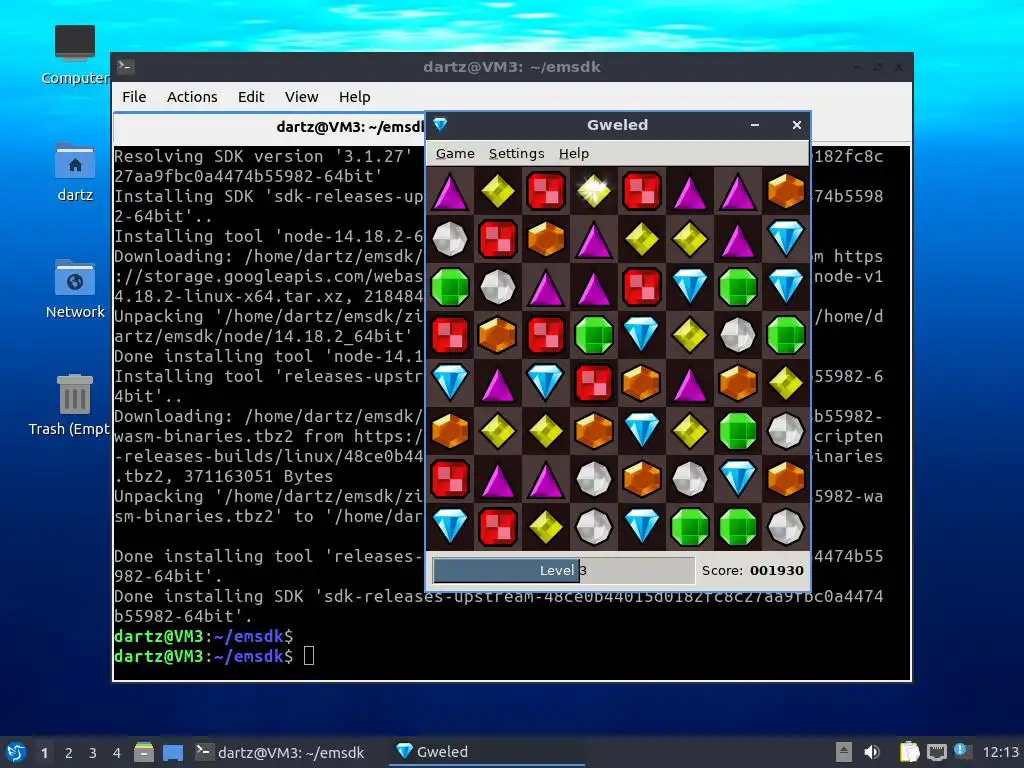Image resolution: width=1024 pixels, height=768 pixels.
Task: Select the Network desktop icon
Action: coord(75,289)
